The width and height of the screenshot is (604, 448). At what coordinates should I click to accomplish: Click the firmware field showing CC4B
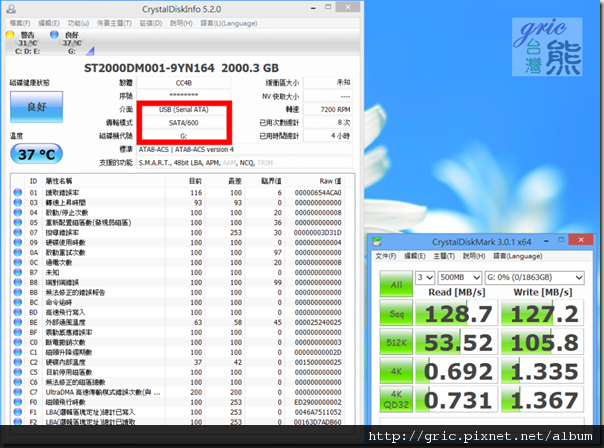click(184, 83)
